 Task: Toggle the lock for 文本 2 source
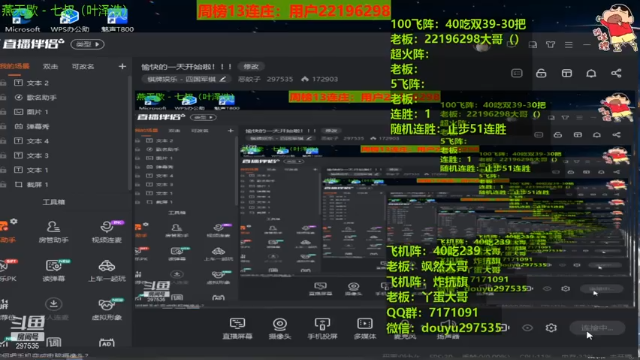click(x=3, y=83)
